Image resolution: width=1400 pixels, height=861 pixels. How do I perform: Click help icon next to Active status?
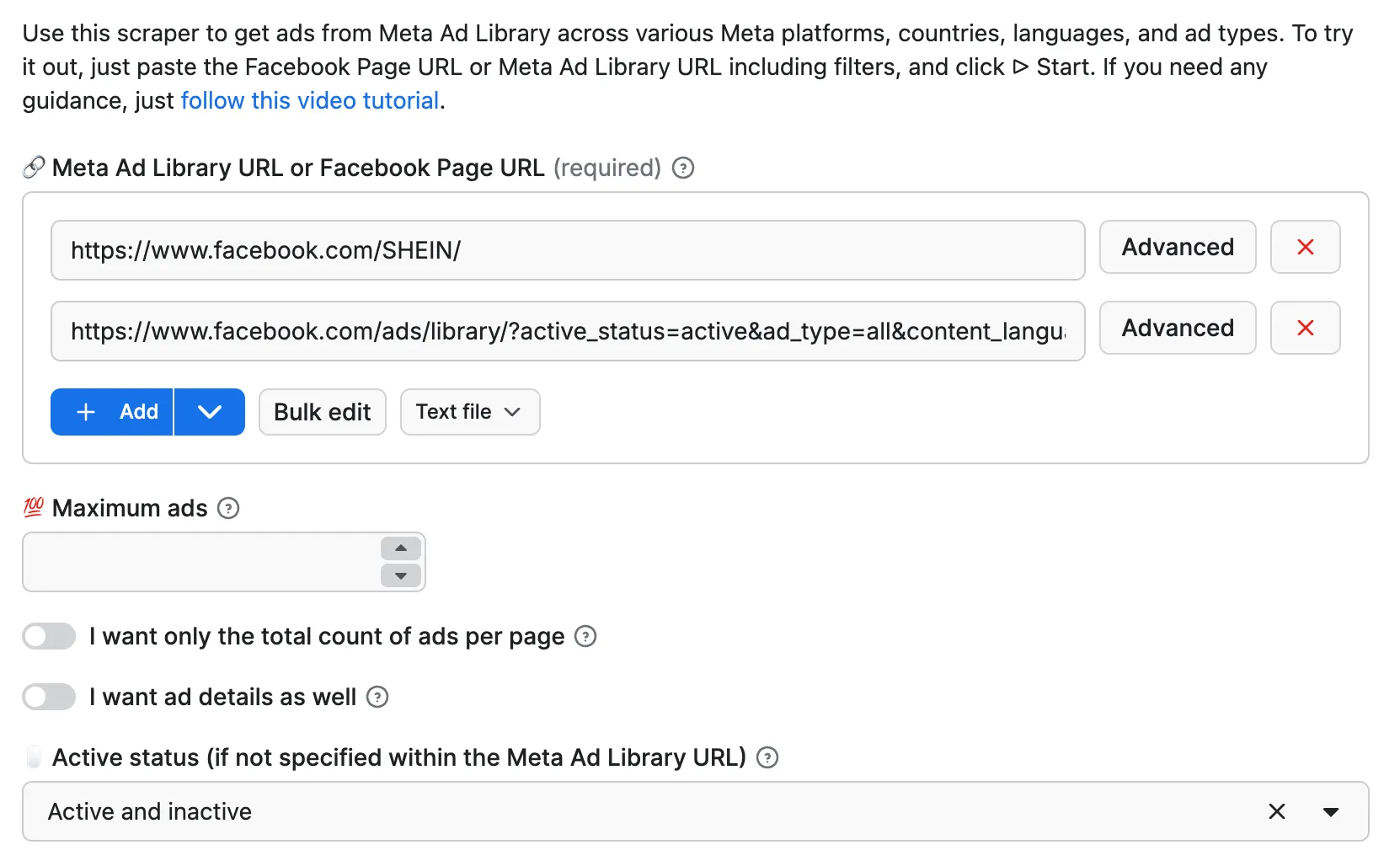click(x=767, y=758)
